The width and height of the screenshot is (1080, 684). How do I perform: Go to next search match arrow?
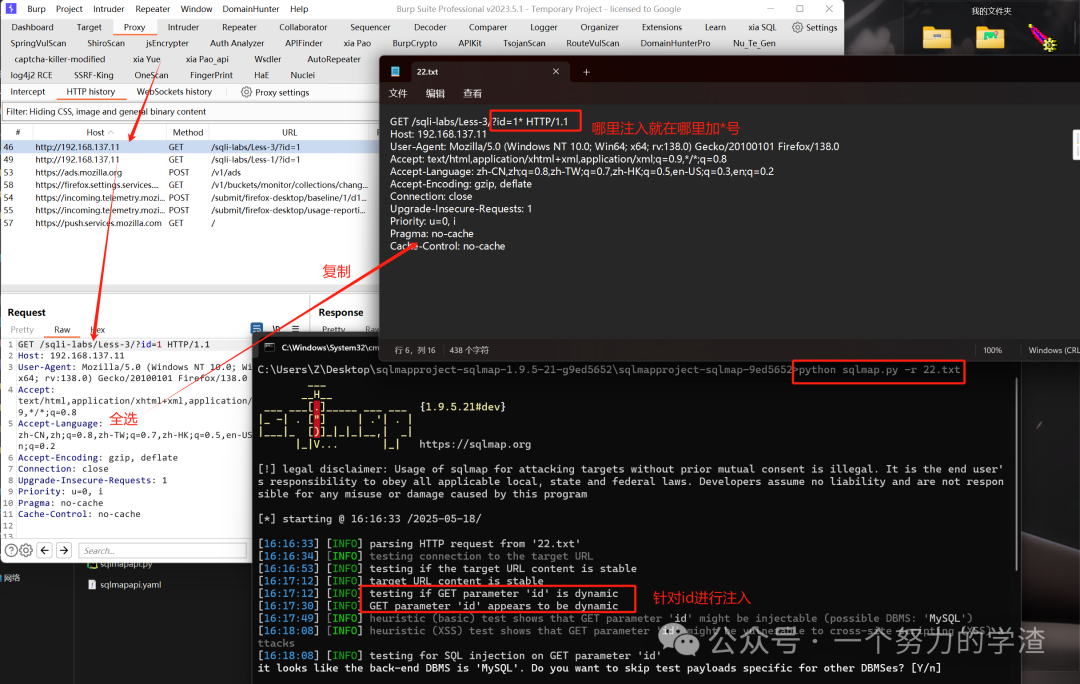[x=64, y=550]
